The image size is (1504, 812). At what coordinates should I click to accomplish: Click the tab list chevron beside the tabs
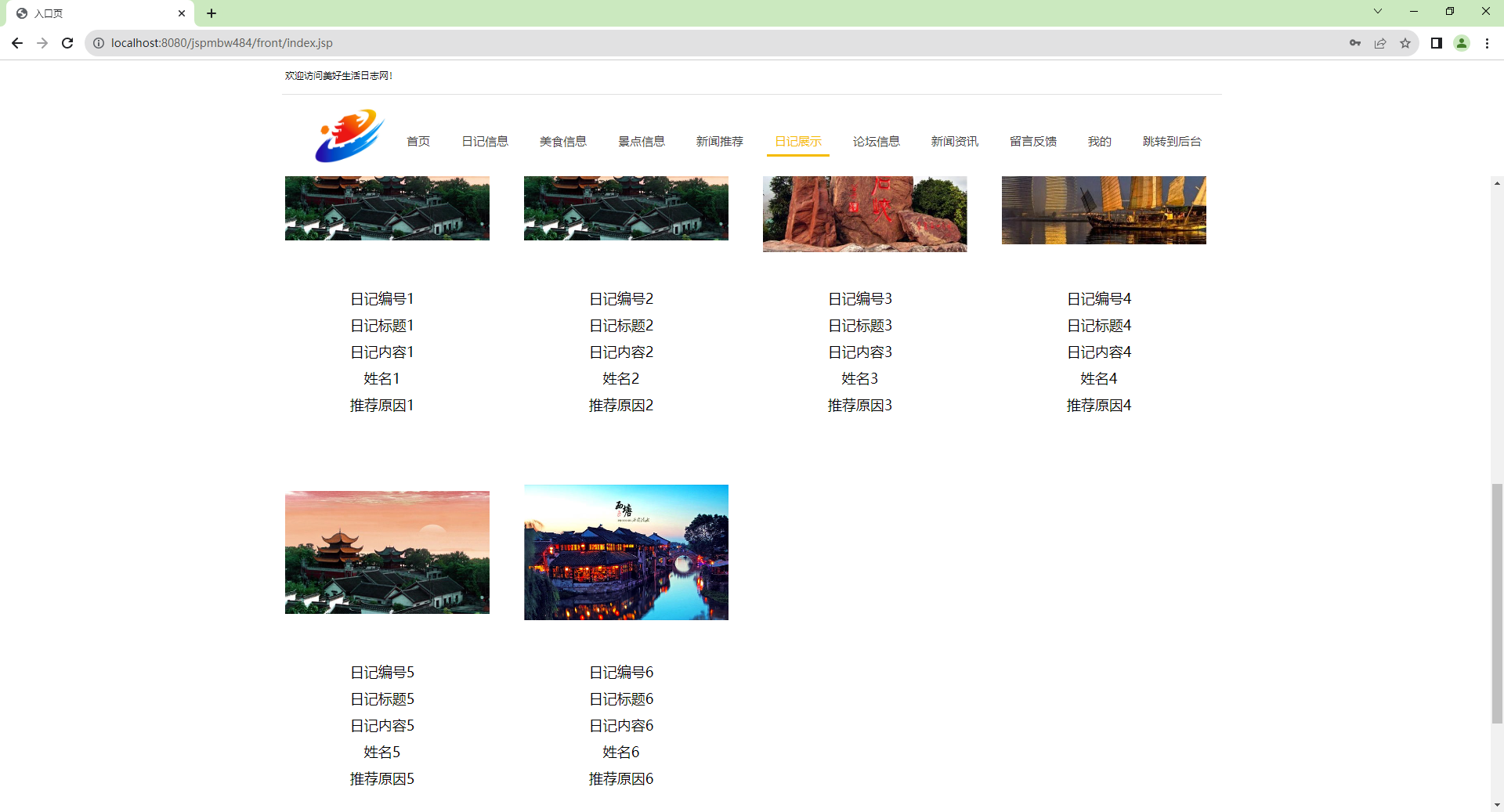[x=1376, y=11]
